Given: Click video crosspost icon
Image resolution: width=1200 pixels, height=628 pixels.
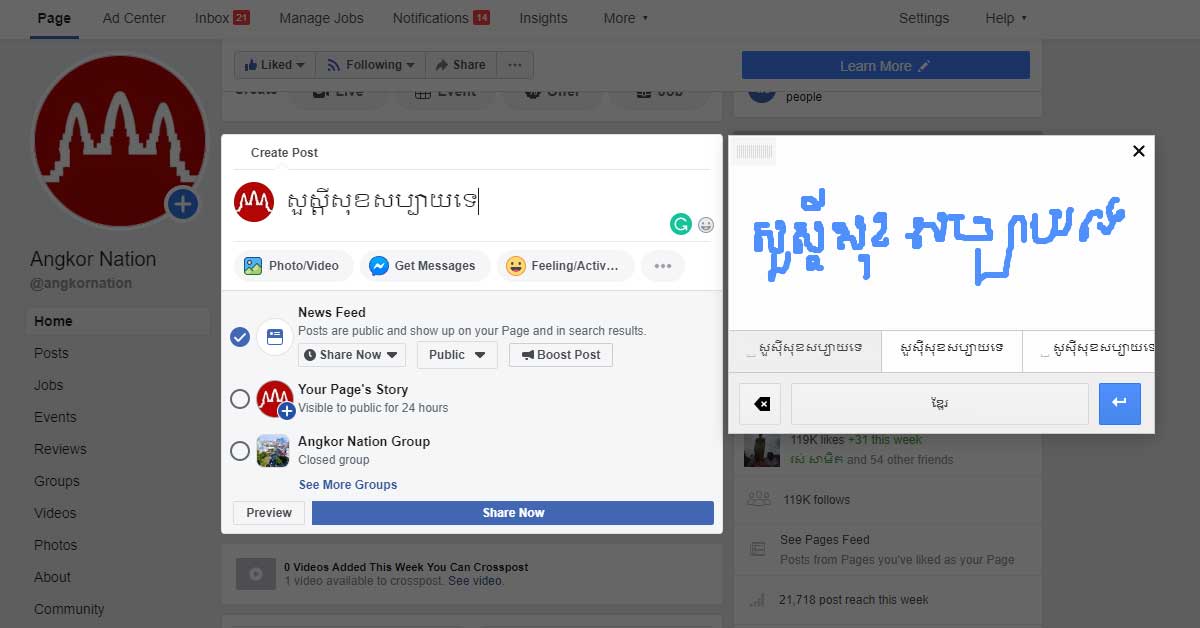Looking at the screenshot, I should click(255, 574).
